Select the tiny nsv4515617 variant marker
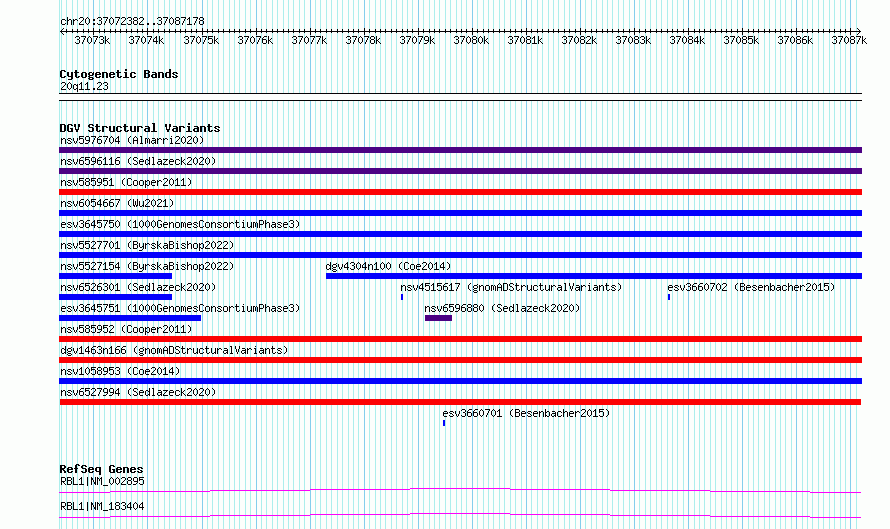The height and width of the screenshot is (529, 890). click(402, 297)
